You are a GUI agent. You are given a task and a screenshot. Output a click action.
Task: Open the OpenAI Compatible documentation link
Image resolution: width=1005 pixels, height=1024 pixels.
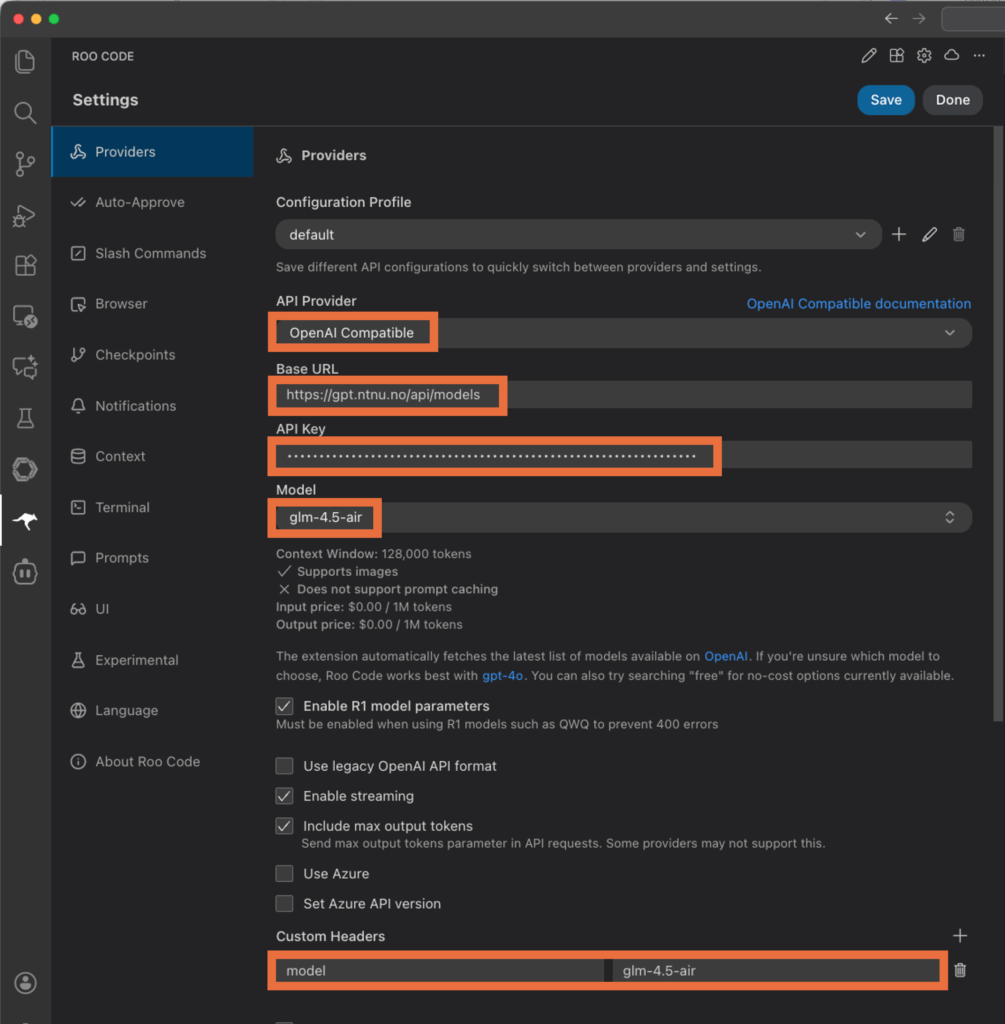(x=858, y=304)
